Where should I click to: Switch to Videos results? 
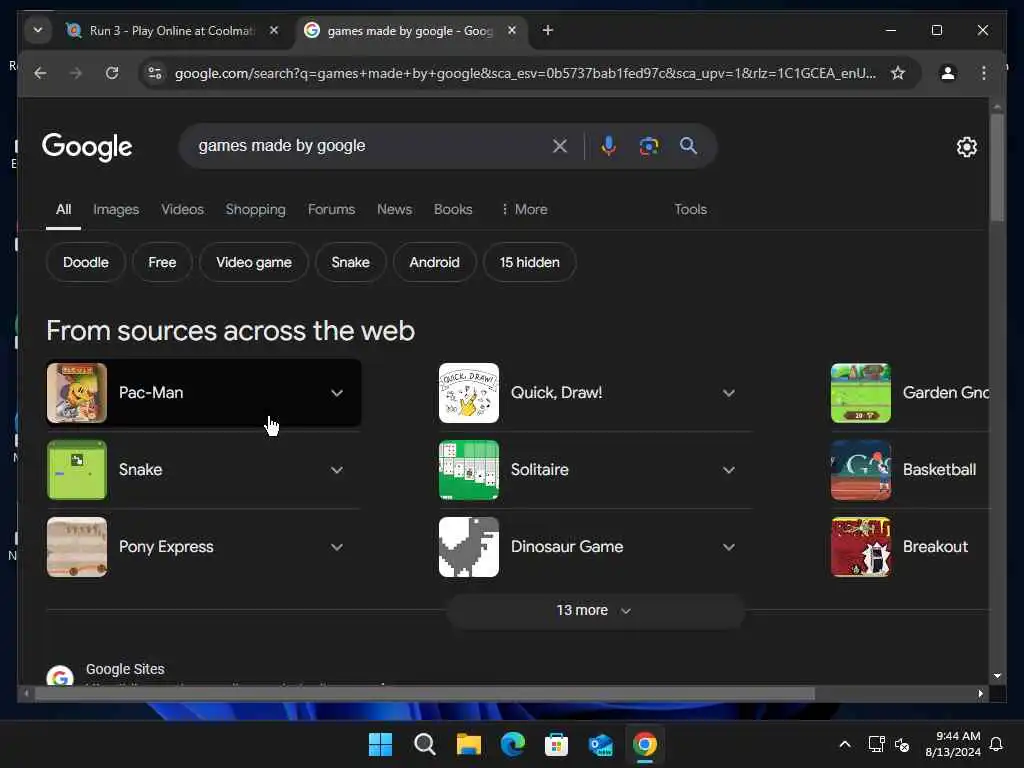point(182,210)
